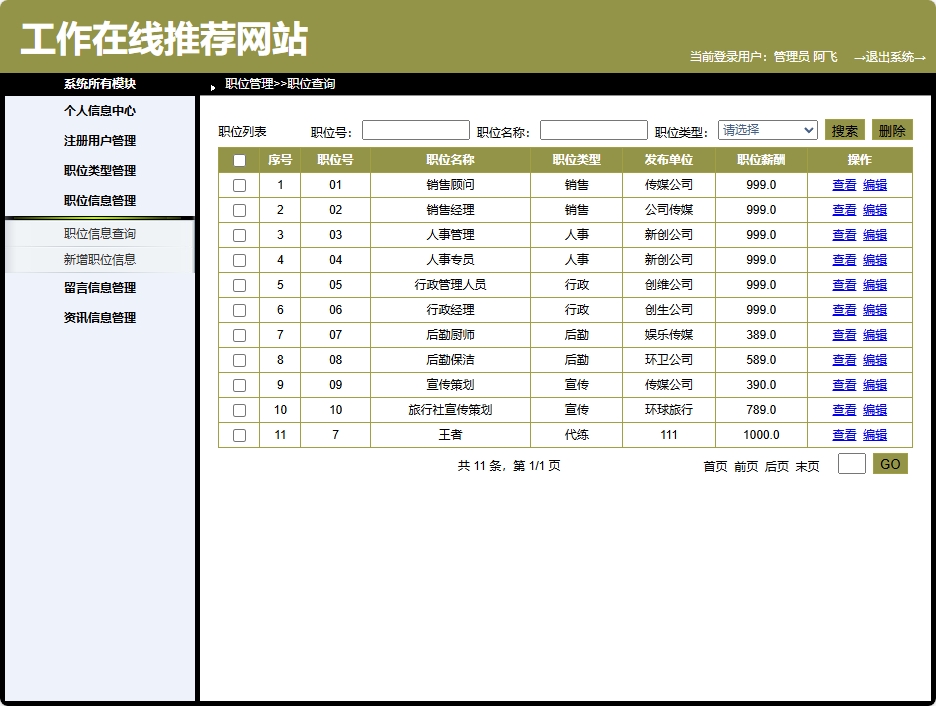This screenshot has height=706, width=936.
Task: Toggle the select-all checkbox in table header
Action: [239, 159]
